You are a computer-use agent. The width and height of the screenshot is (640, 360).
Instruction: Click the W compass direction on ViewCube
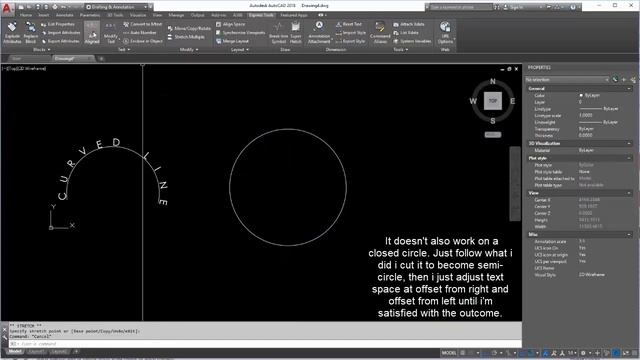coord(473,101)
